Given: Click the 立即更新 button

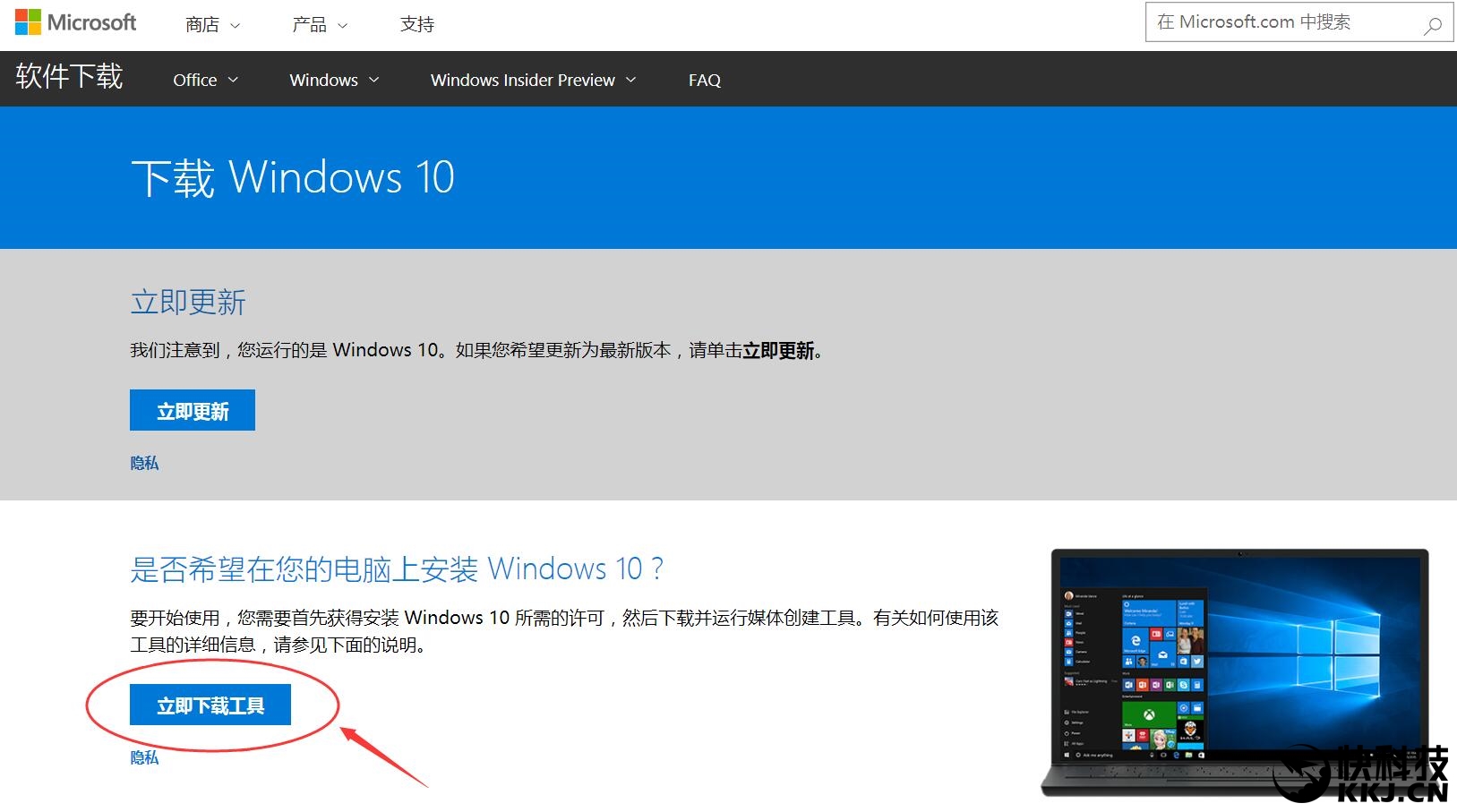Looking at the screenshot, I should click(x=193, y=410).
